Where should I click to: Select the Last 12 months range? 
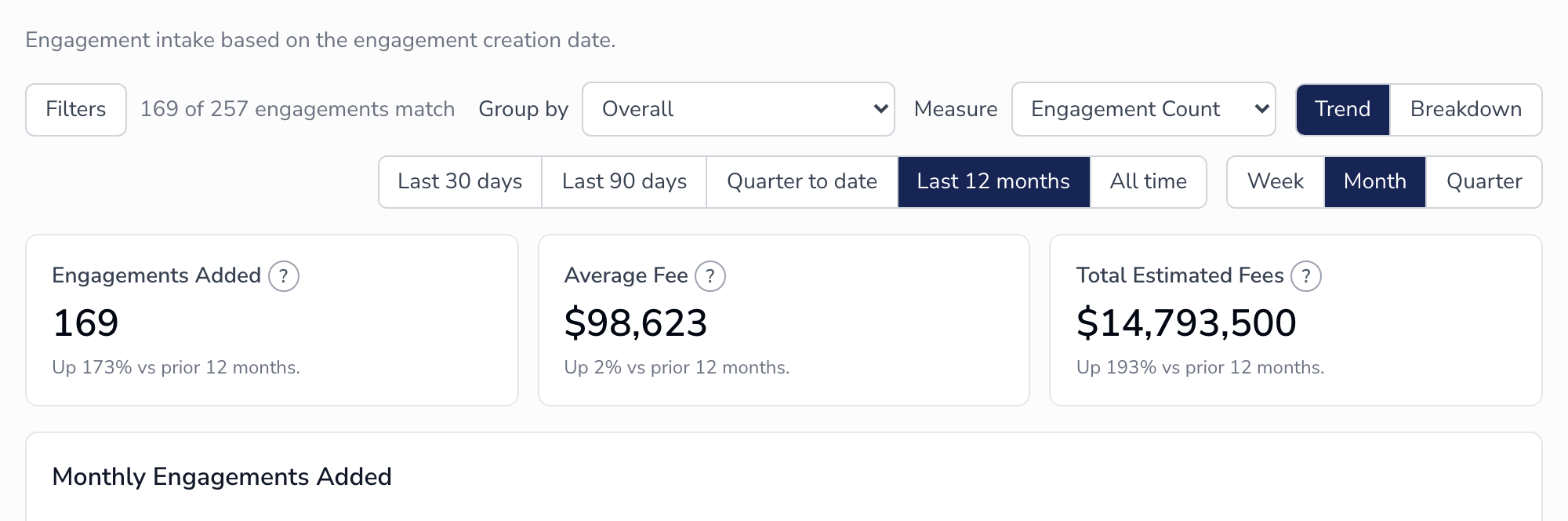pos(993,182)
